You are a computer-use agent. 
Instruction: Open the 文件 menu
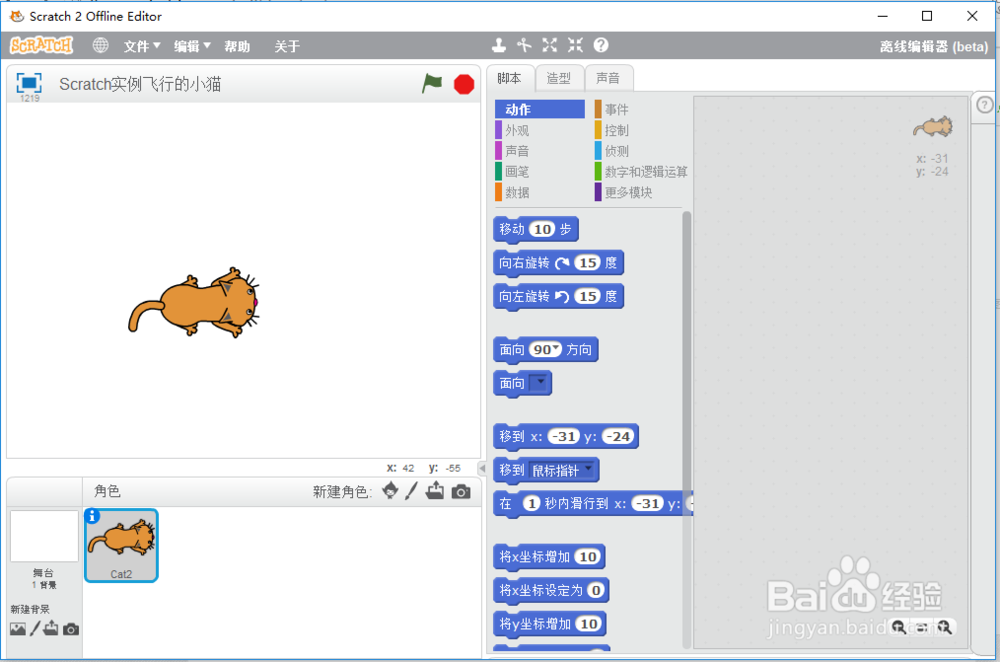coord(142,46)
